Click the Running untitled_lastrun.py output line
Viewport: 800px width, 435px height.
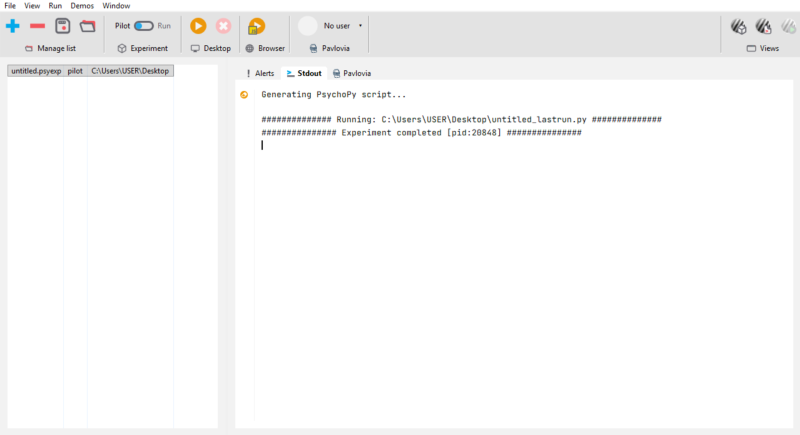click(461, 119)
